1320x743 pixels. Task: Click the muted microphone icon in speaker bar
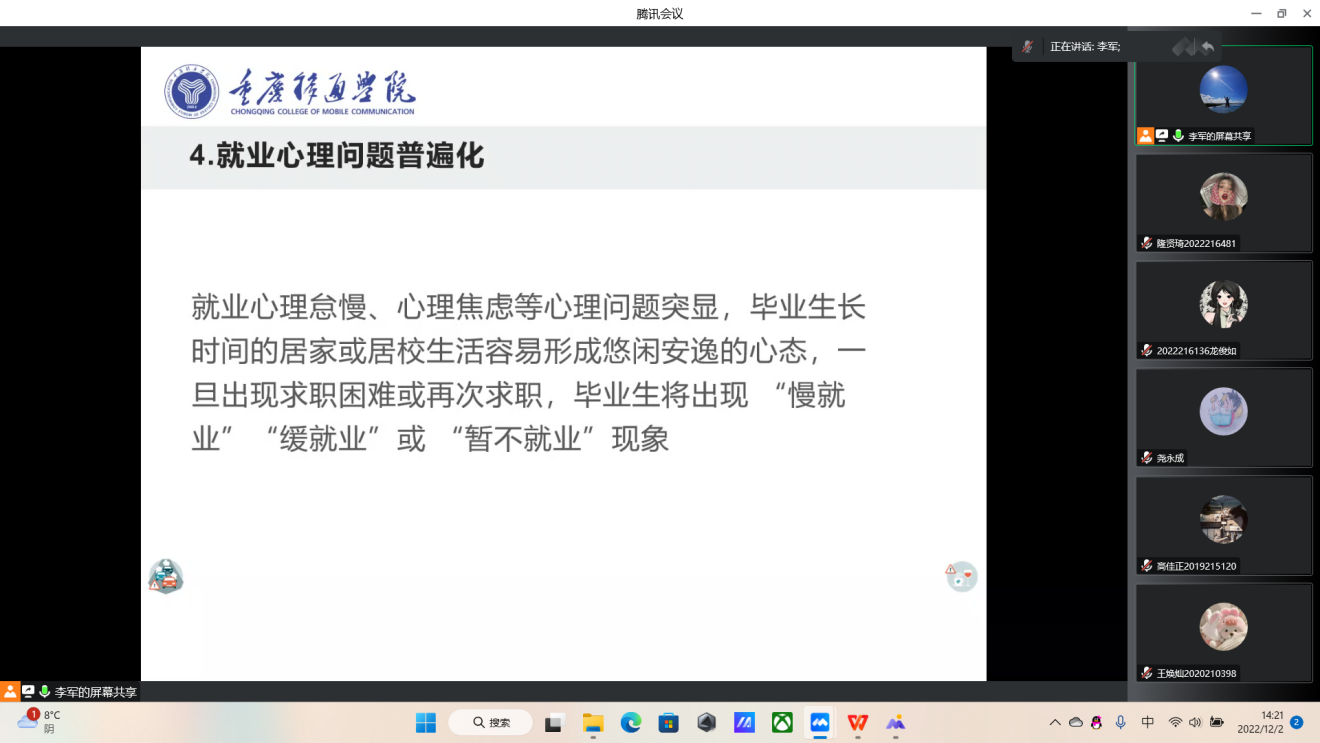[x=1027, y=46]
